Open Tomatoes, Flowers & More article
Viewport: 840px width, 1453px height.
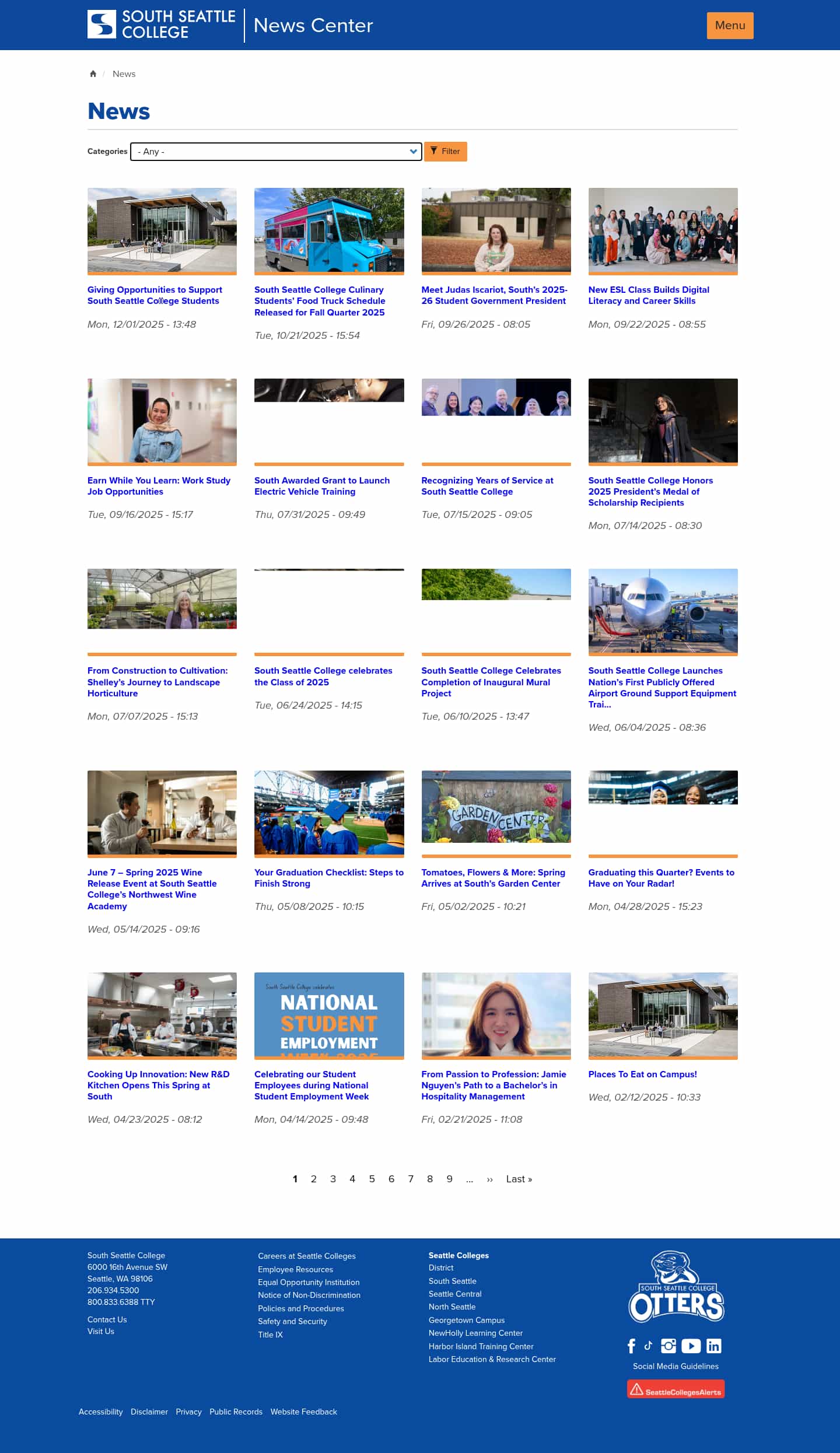pyautogui.click(x=494, y=878)
